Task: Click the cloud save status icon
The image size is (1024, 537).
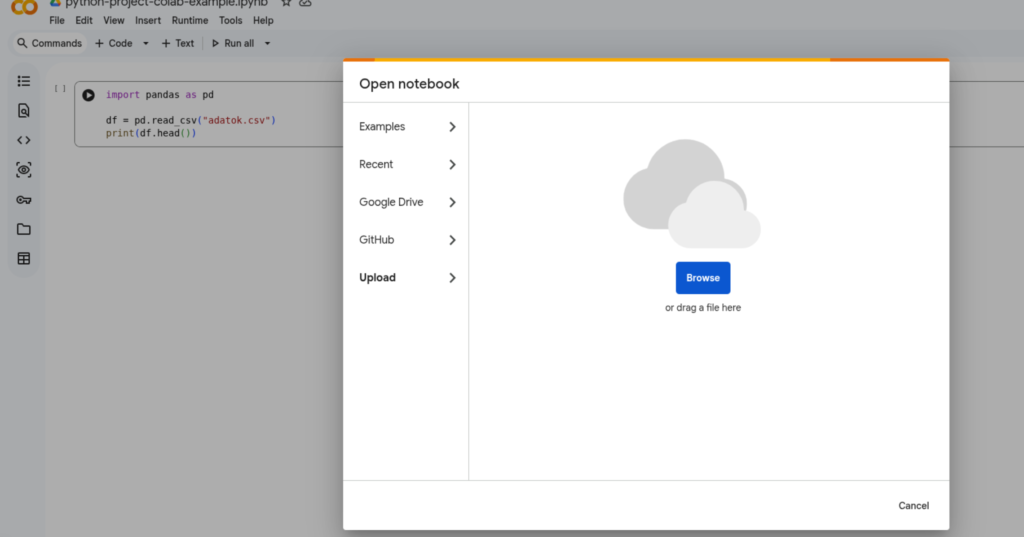Action: pyautogui.click(x=305, y=3)
